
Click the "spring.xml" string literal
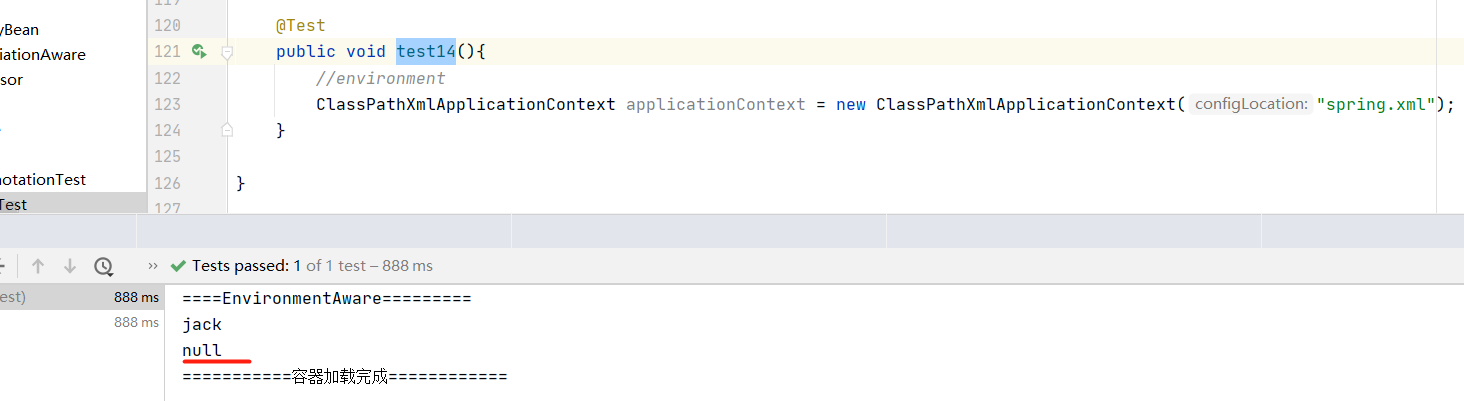click(1376, 104)
